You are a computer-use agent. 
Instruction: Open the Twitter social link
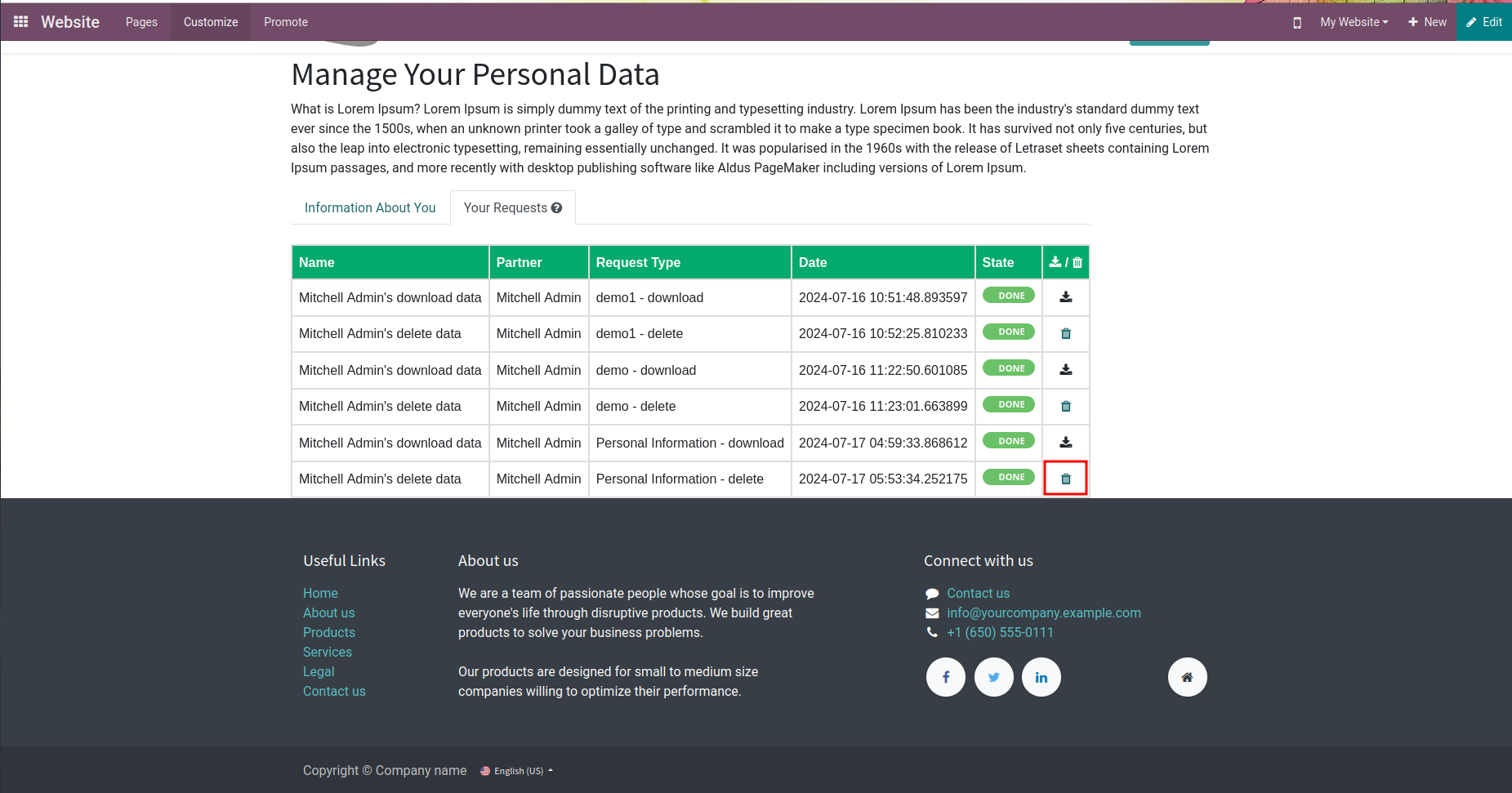pos(994,677)
